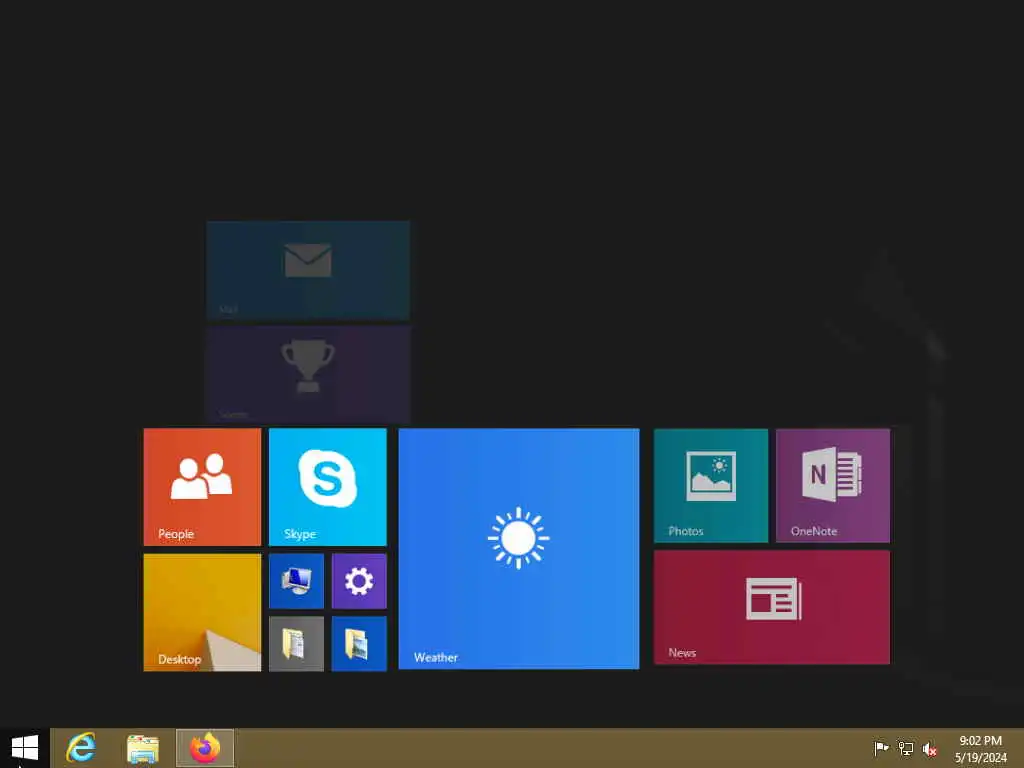Launch Skype from its tile
The width and height of the screenshot is (1024, 768).
(327, 487)
